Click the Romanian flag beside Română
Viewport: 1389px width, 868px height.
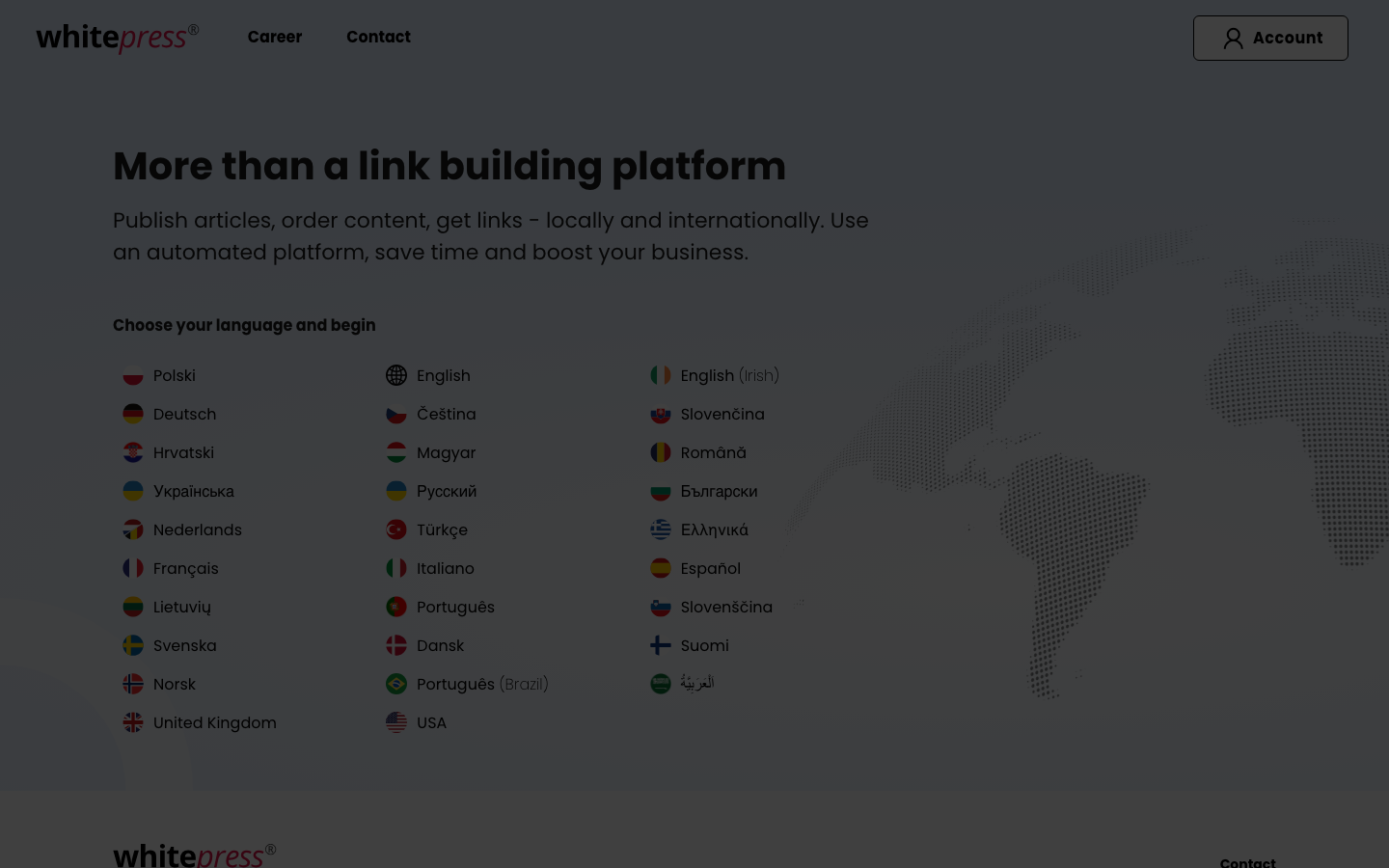point(661,452)
